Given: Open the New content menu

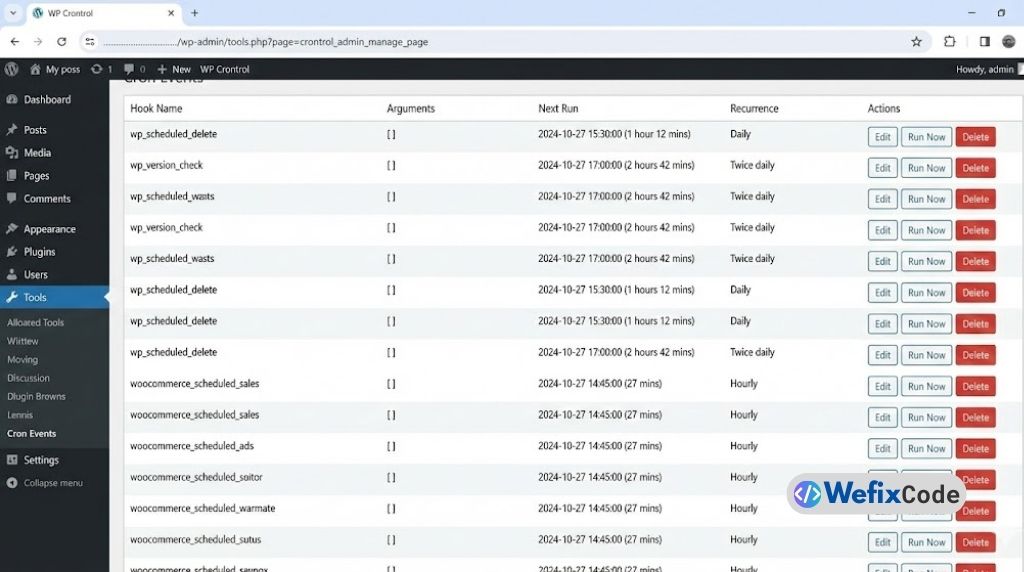Looking at the screenshot, I should (x=174, y=69).
